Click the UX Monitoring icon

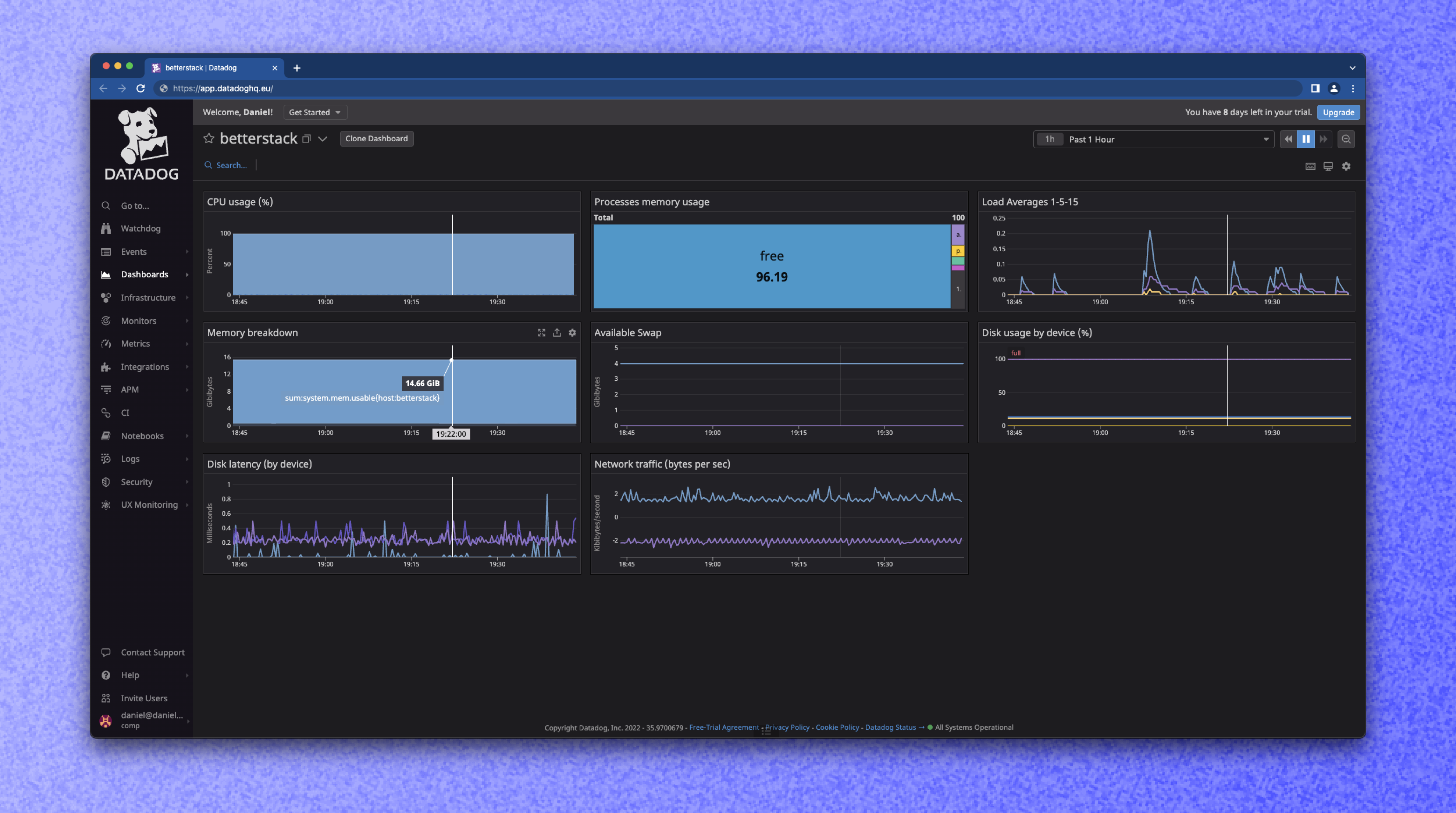tap(106, 505)
